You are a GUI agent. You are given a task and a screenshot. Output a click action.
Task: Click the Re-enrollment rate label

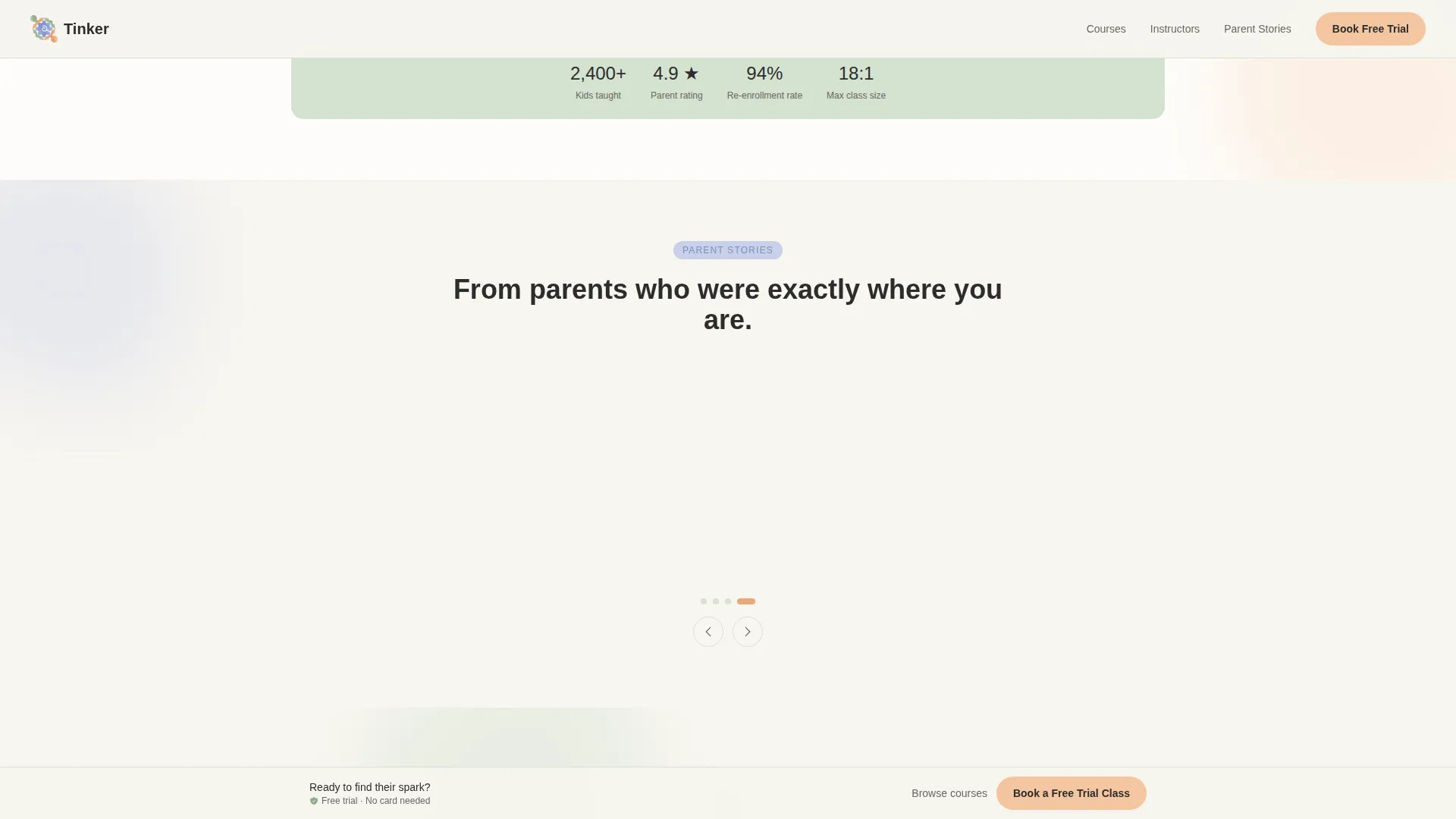coord(764,96)
